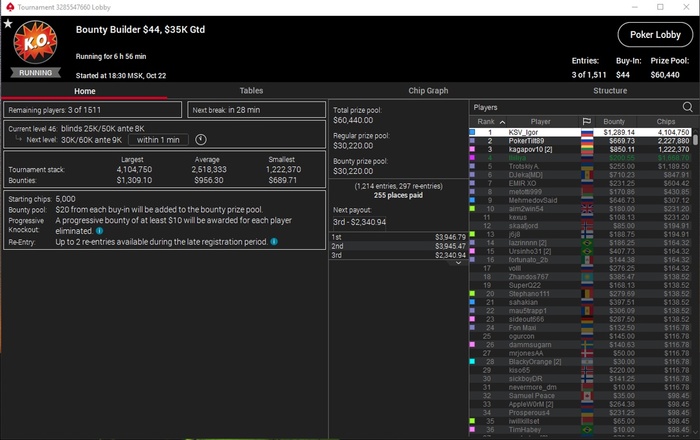Select player row AppleW0rM [2]
Screen dimensions: 700x440
pos(580,404)
